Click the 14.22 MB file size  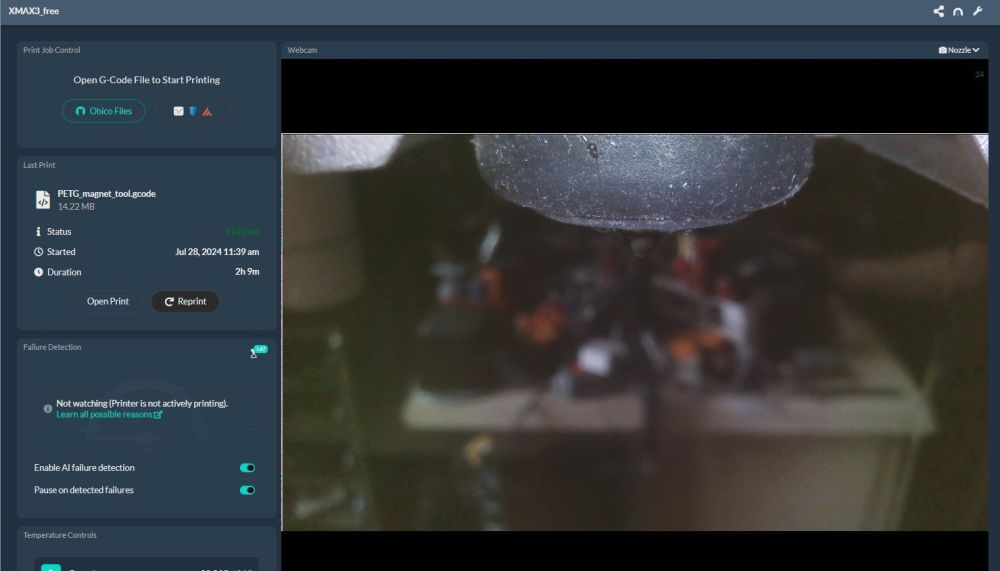76,207
